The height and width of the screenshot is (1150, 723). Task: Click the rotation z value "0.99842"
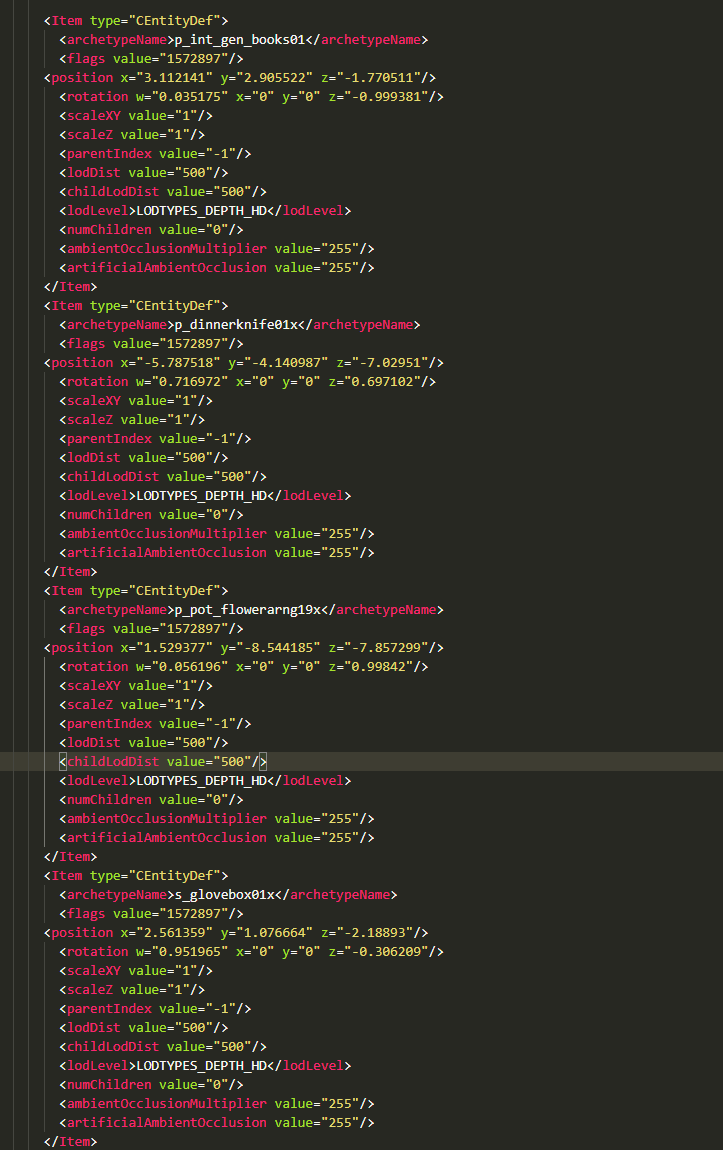tap(378, 667)
